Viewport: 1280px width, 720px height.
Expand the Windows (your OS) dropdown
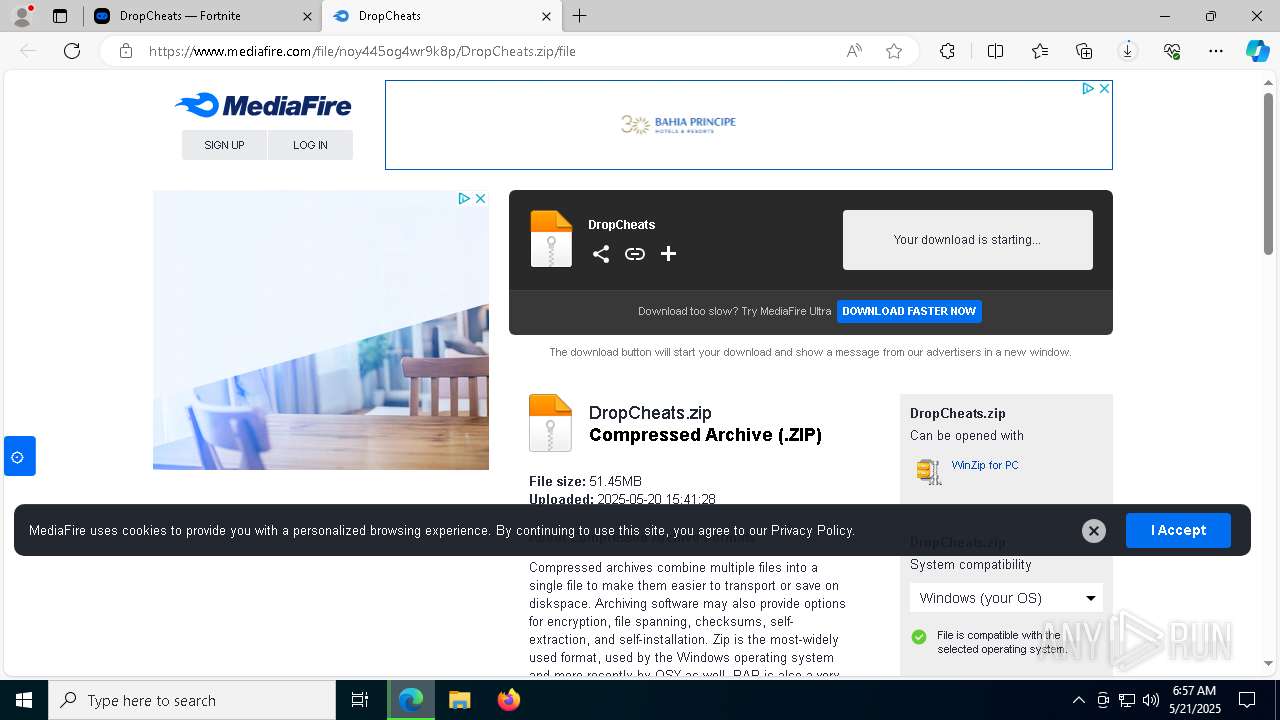tap(1006, 598)
